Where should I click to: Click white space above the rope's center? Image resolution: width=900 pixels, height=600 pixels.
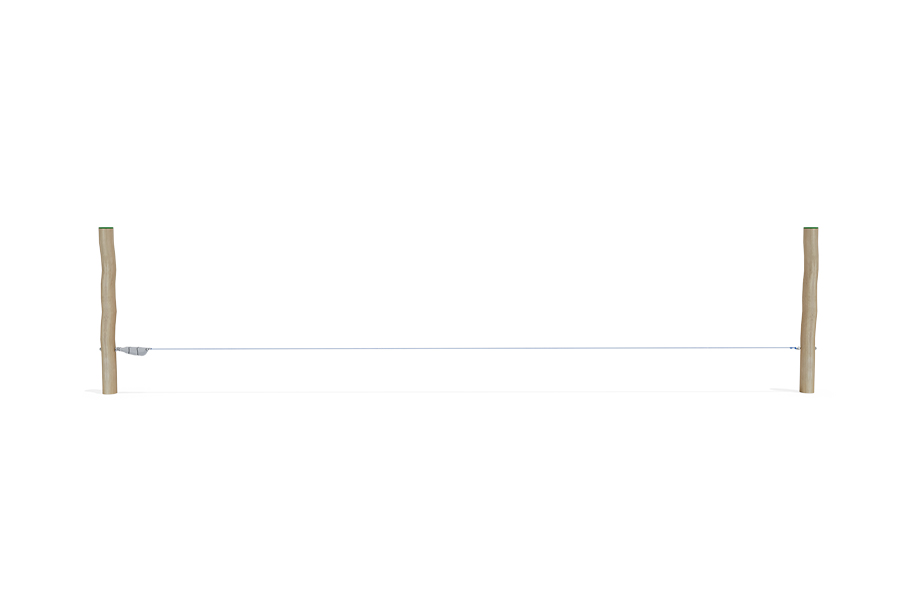460,250
